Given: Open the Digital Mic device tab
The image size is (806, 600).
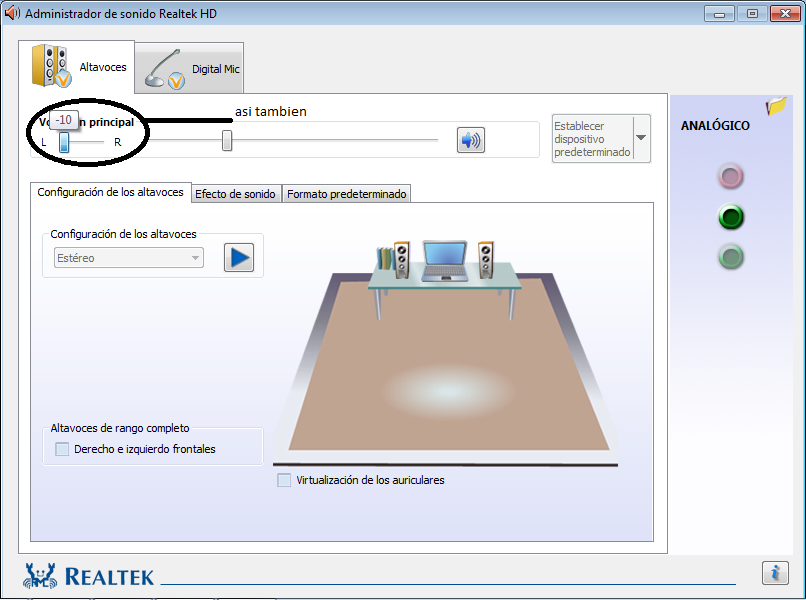Looking at the screenshot, I should 189,68.
